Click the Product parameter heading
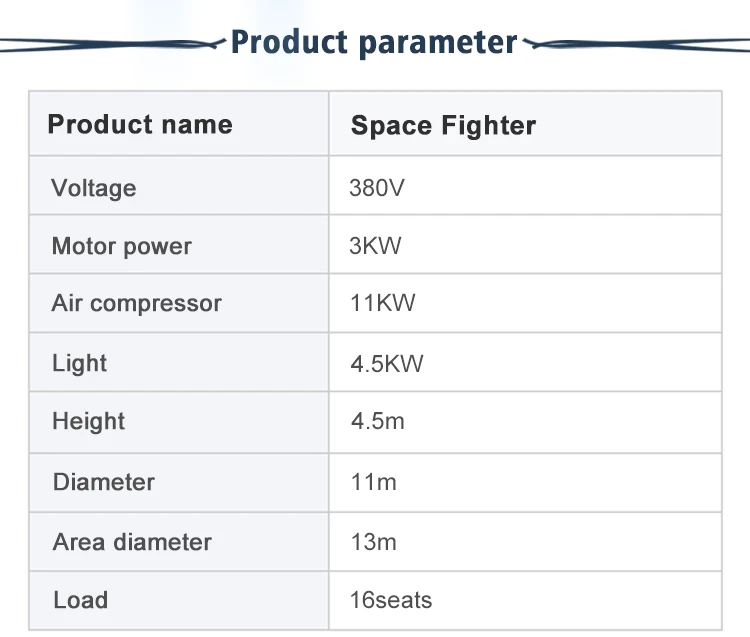The image size is (750, 637). (x=374, y=43)
